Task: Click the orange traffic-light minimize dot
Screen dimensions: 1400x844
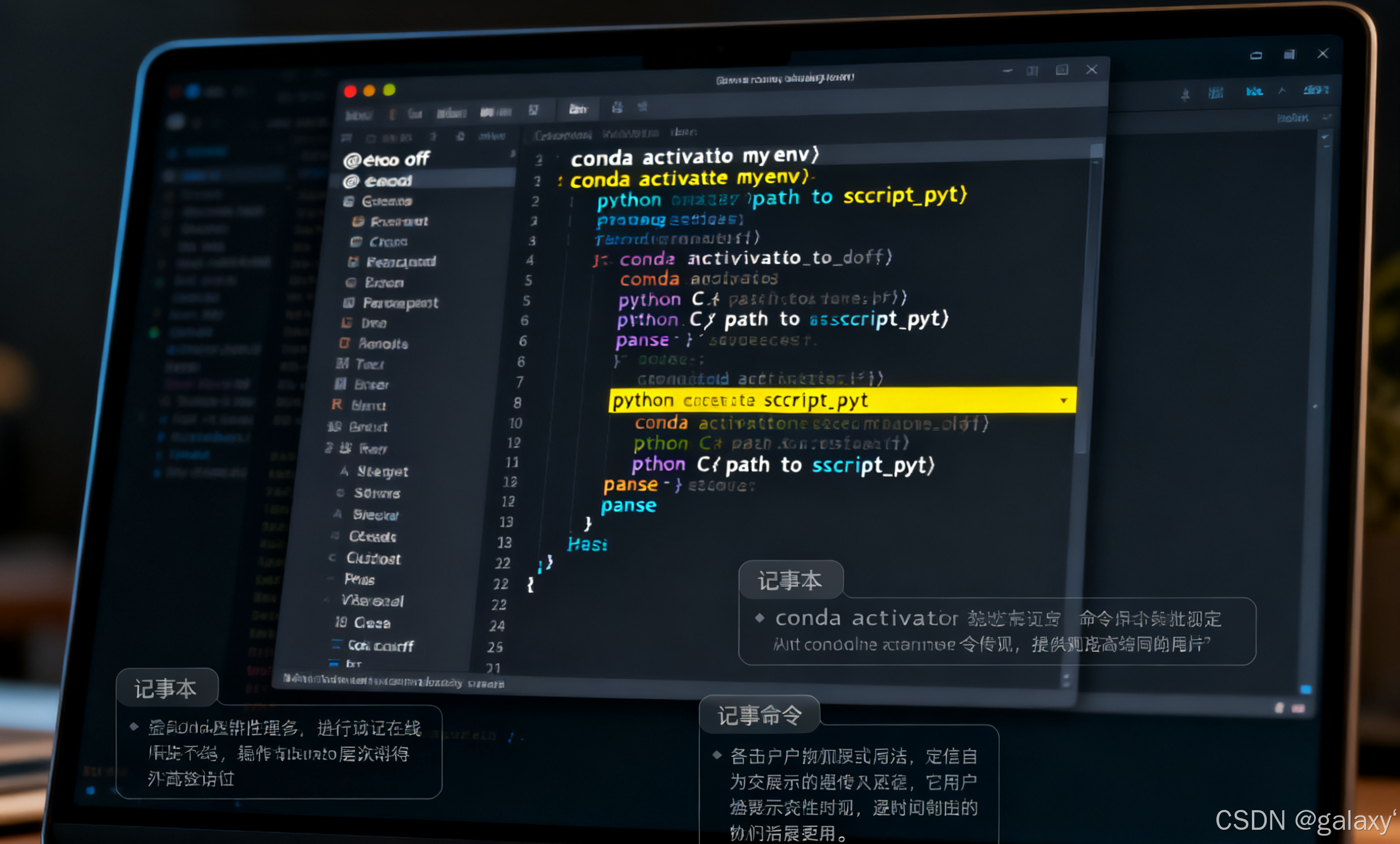Action: coord(369,91)
